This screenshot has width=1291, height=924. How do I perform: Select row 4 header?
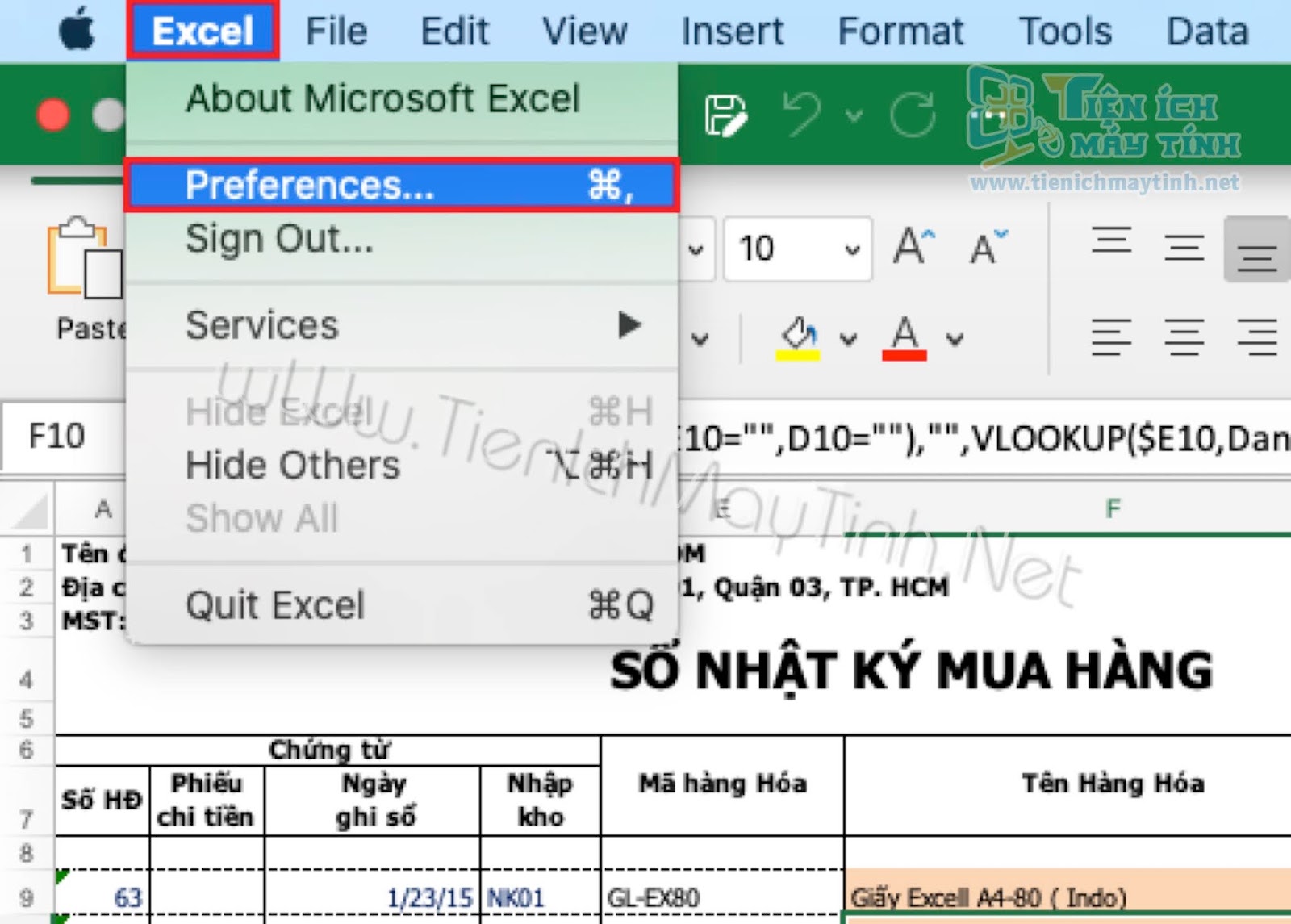(x=27, y=671)
